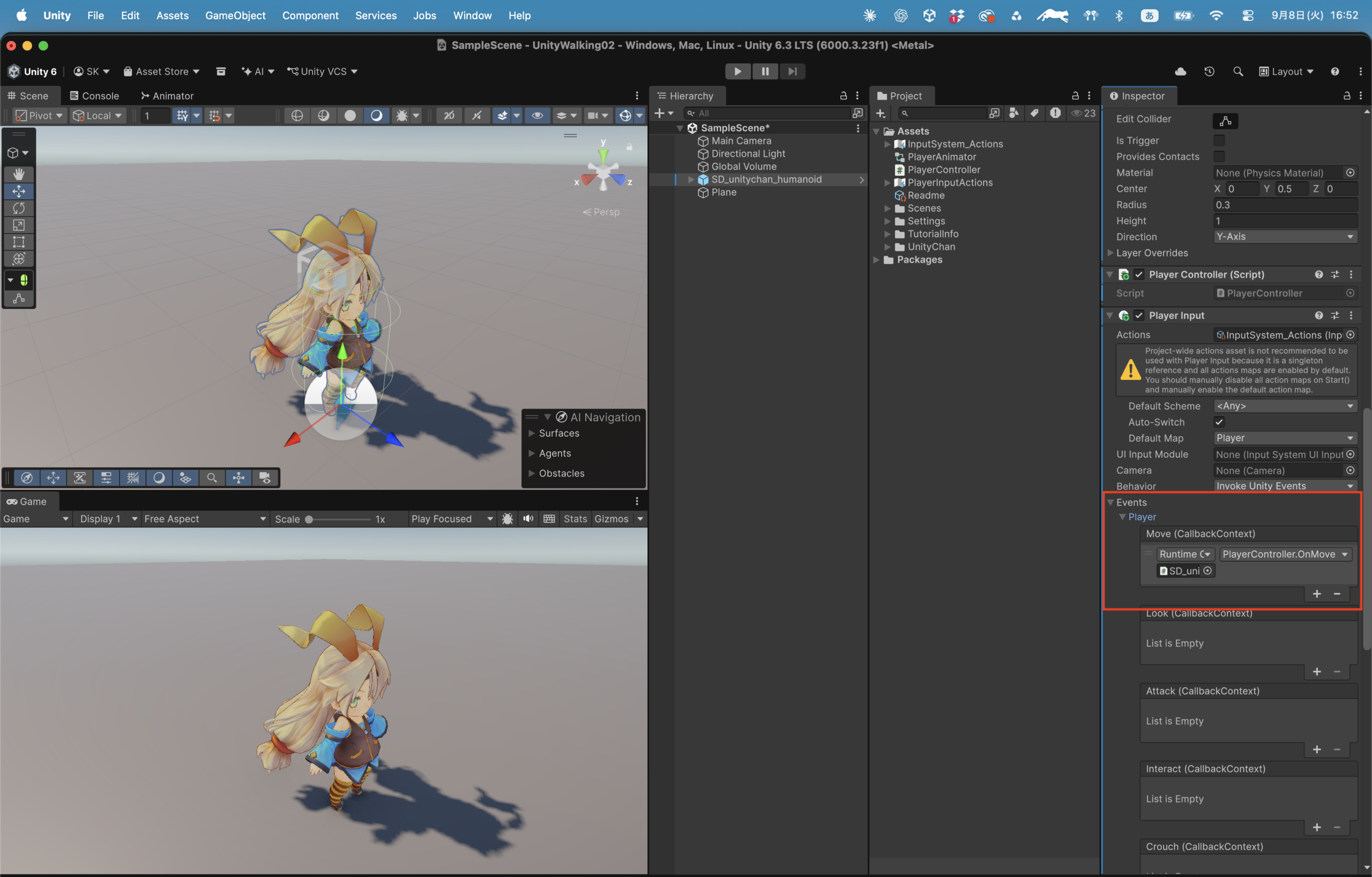The height and width of the screenshot is (877, 1372).
Task: Select PlayerController script asset
Action: pyautogui.click(x=944, y=169)
